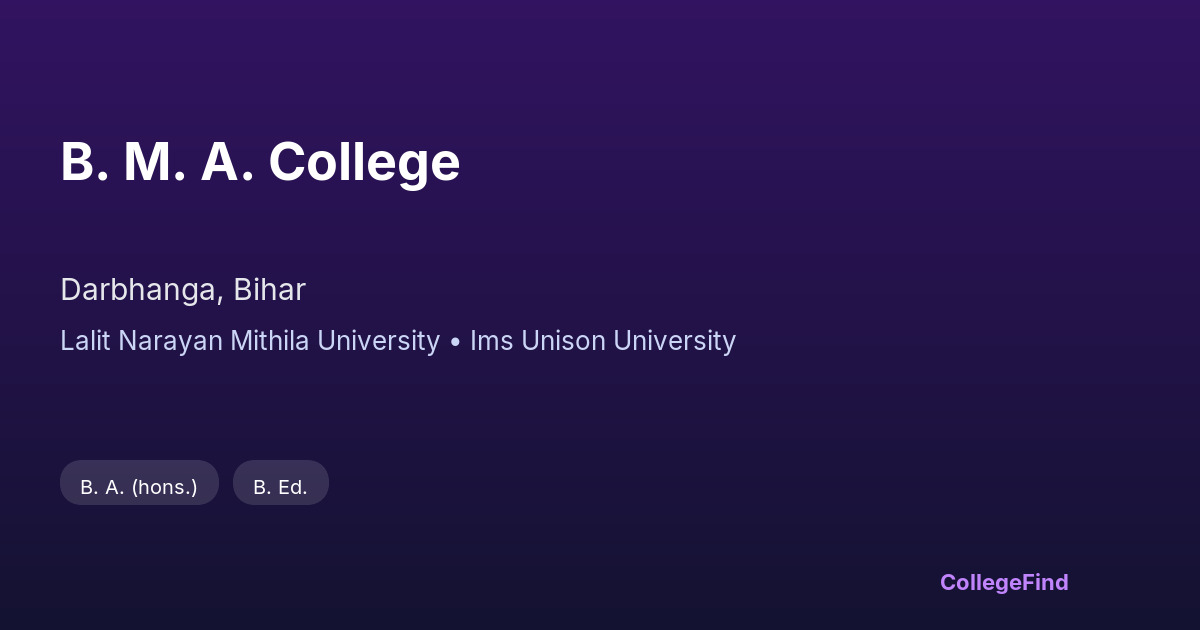Click the word "Lalit" in the affiliation line
The width and height of the screenshot is (1200, 630).
85,341
